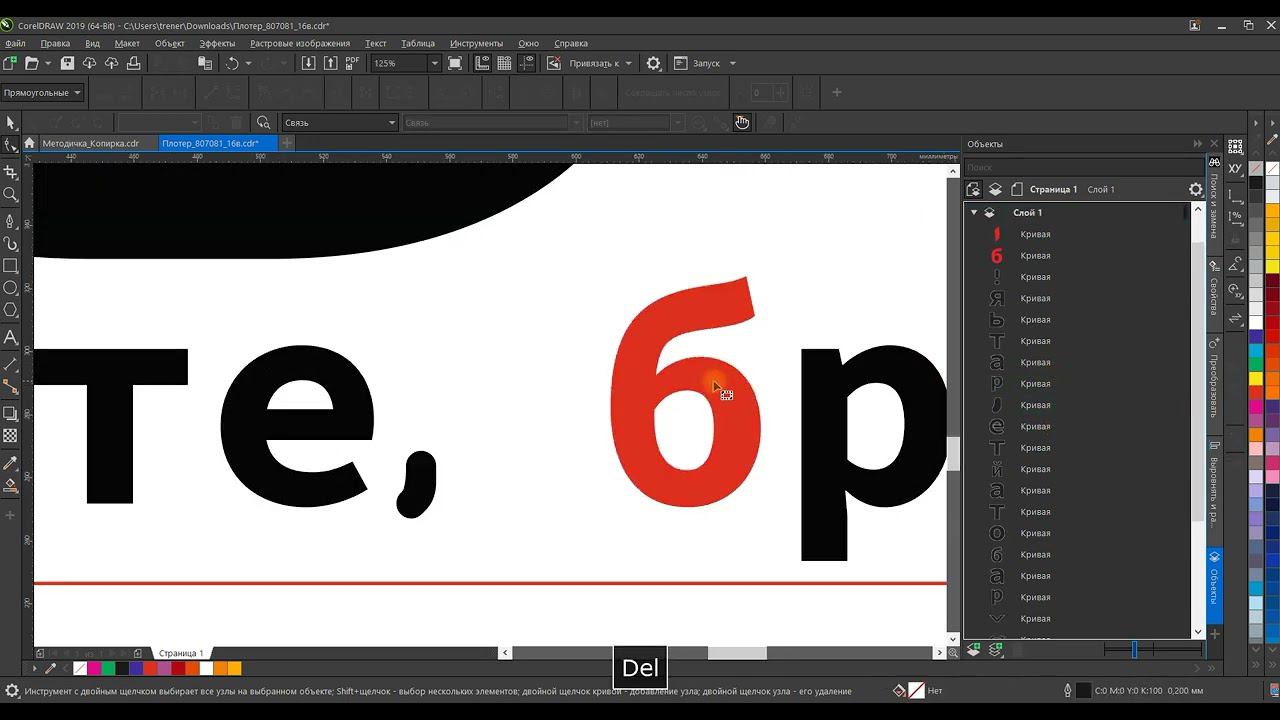Toggle guidelines display button
The height and width of the screenshot is (720, 1280).
point(527,63)
